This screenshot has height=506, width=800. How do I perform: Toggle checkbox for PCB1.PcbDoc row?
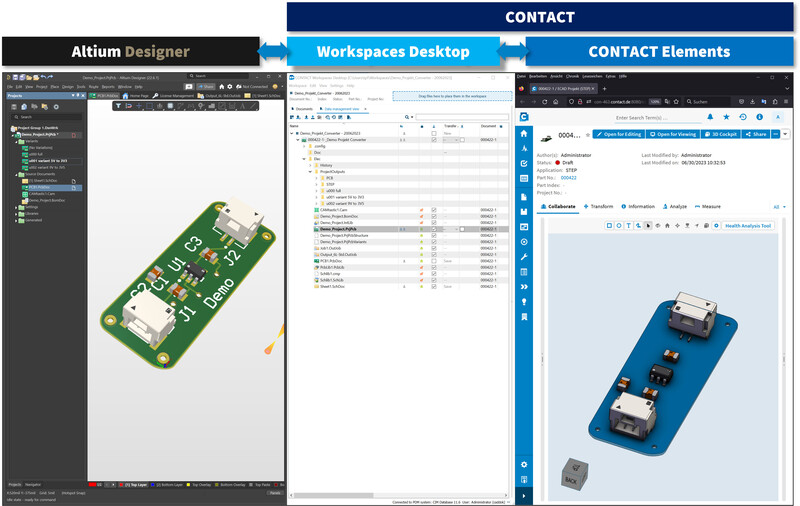pyautogui.click(x=434, y=261)
